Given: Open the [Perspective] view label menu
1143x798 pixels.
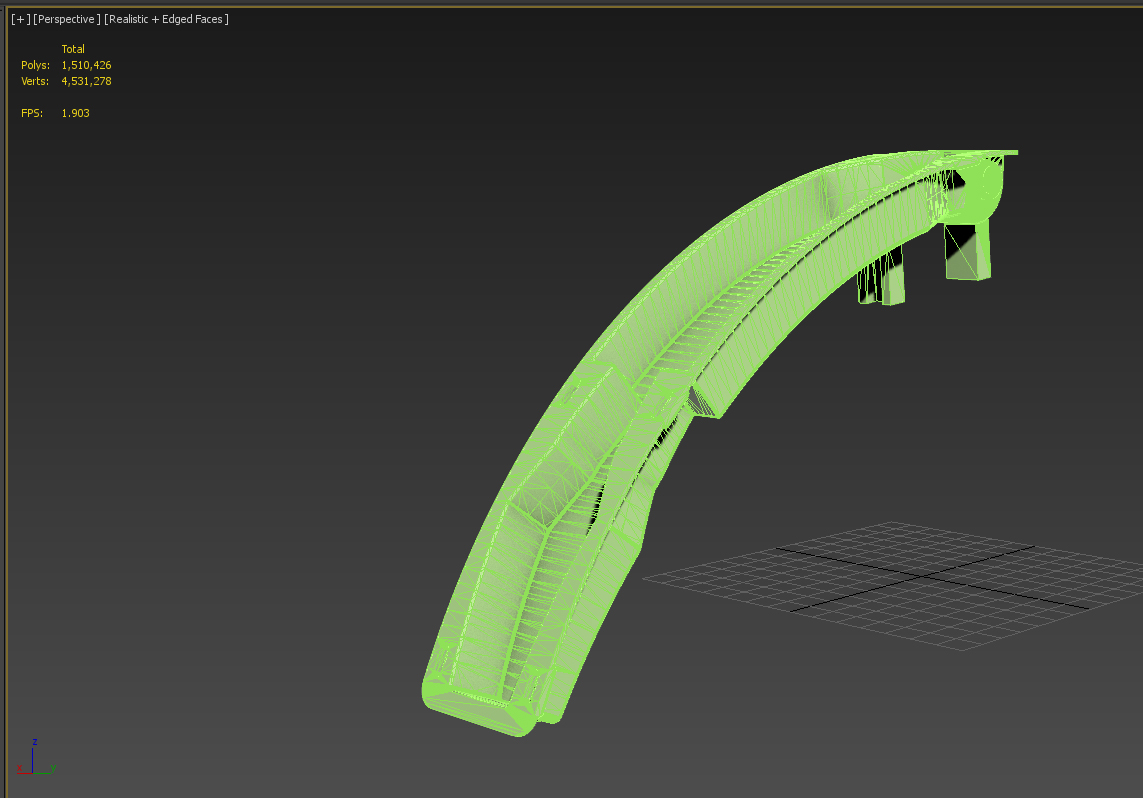Looking at the screenshot, I should [67, 19].
